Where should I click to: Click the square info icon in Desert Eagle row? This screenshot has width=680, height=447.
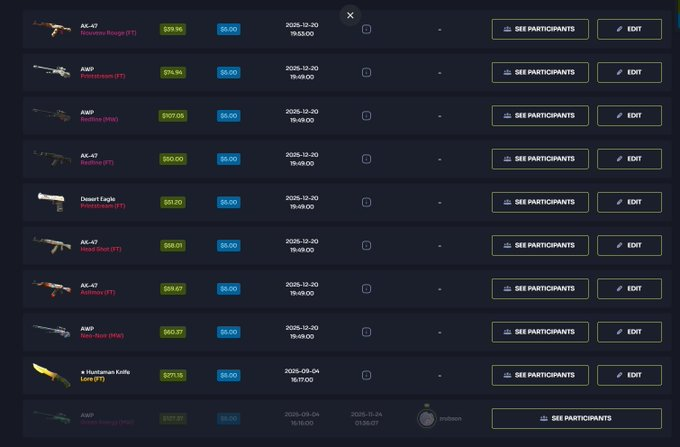click(366, 202)
